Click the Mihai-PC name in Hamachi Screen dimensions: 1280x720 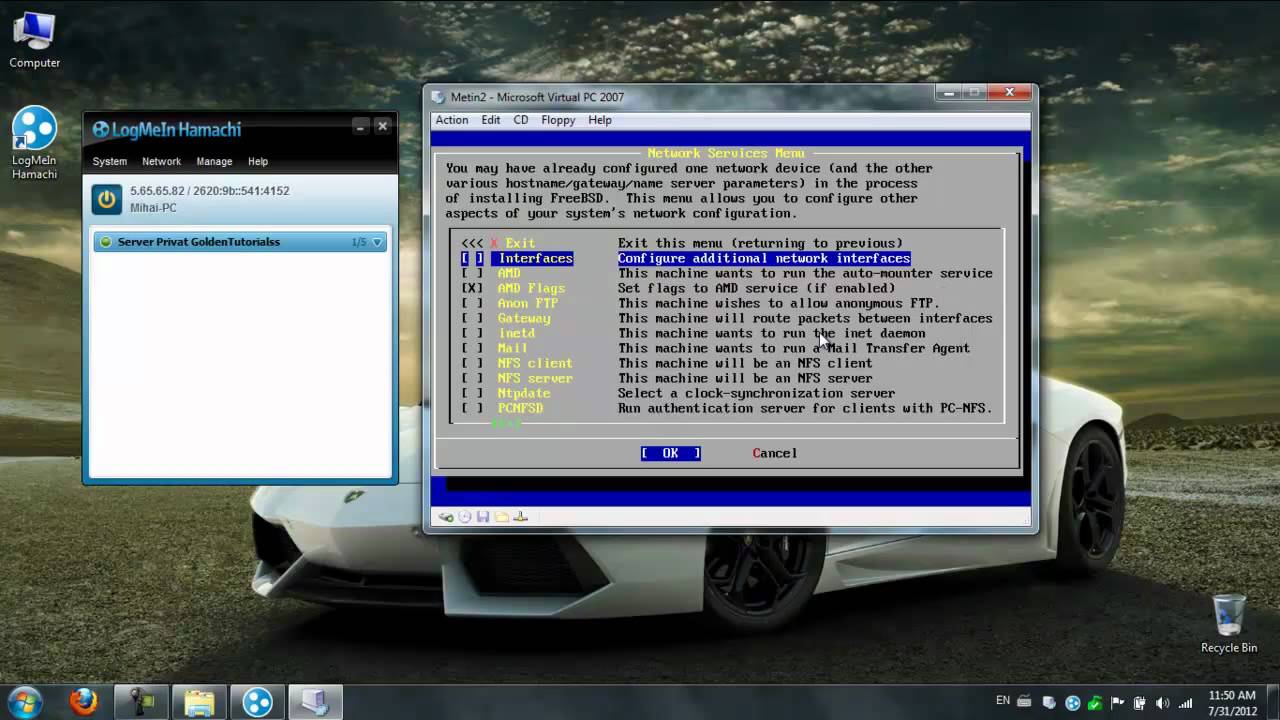click(x=153, y=207)
